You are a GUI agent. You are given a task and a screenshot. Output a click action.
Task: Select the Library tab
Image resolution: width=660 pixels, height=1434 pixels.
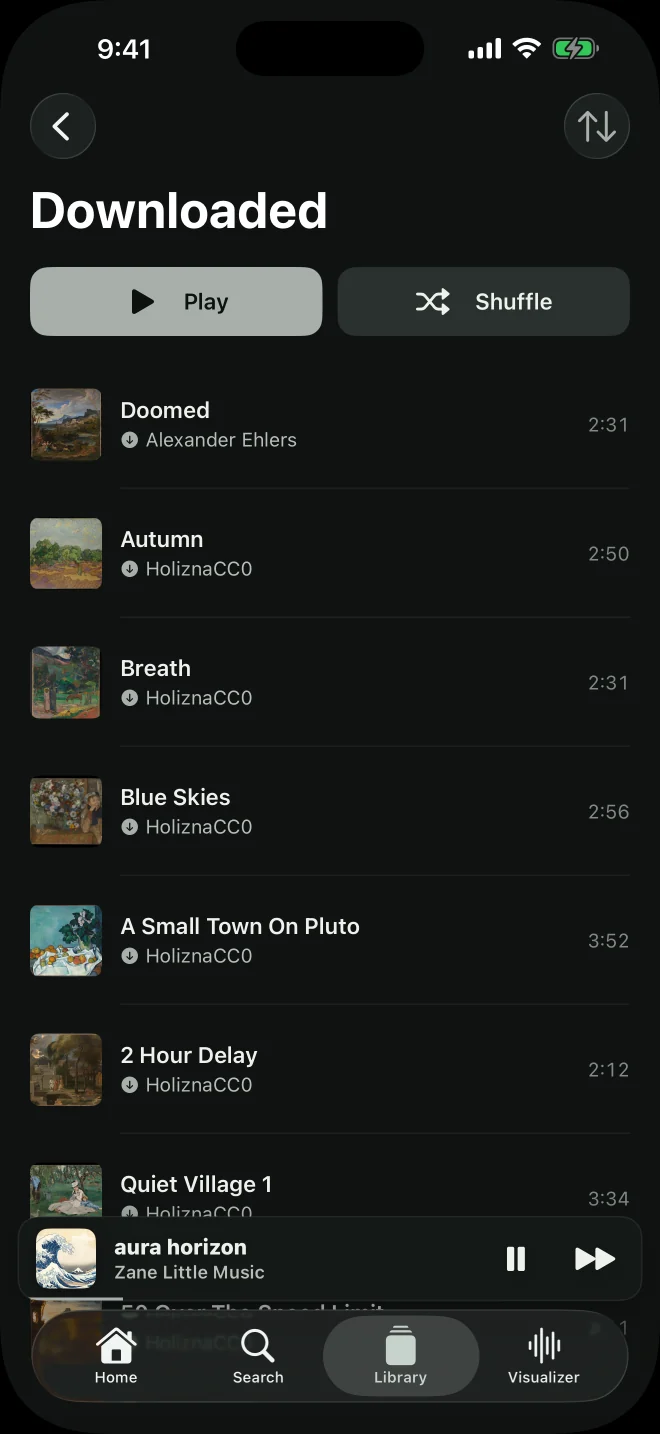pos(401,1356)
